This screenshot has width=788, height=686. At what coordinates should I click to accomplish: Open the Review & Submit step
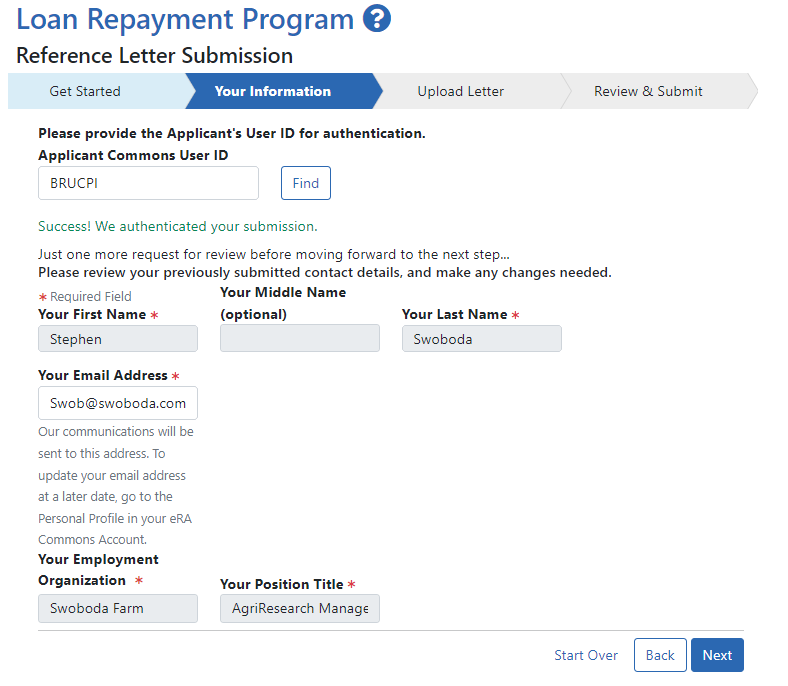[648, 91]
